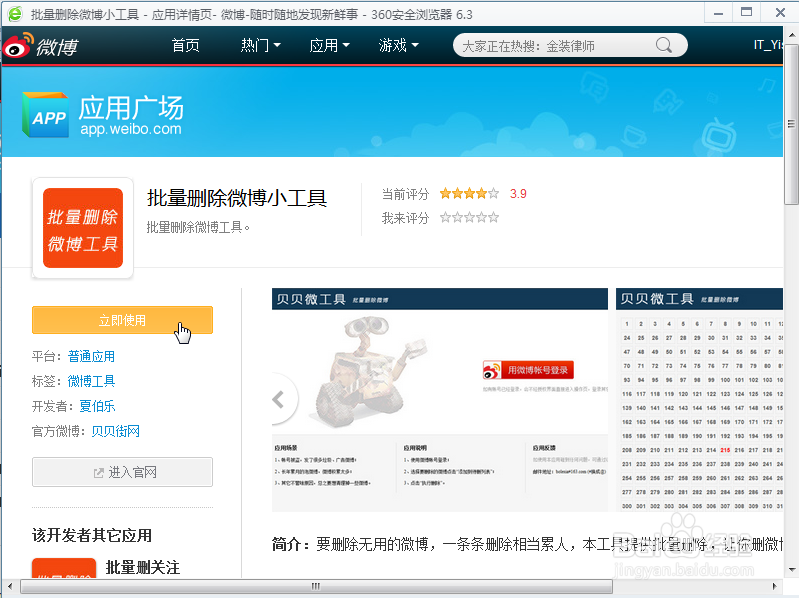Open the second 贝贝微工具 number grid thumbnail

point(699,400)
